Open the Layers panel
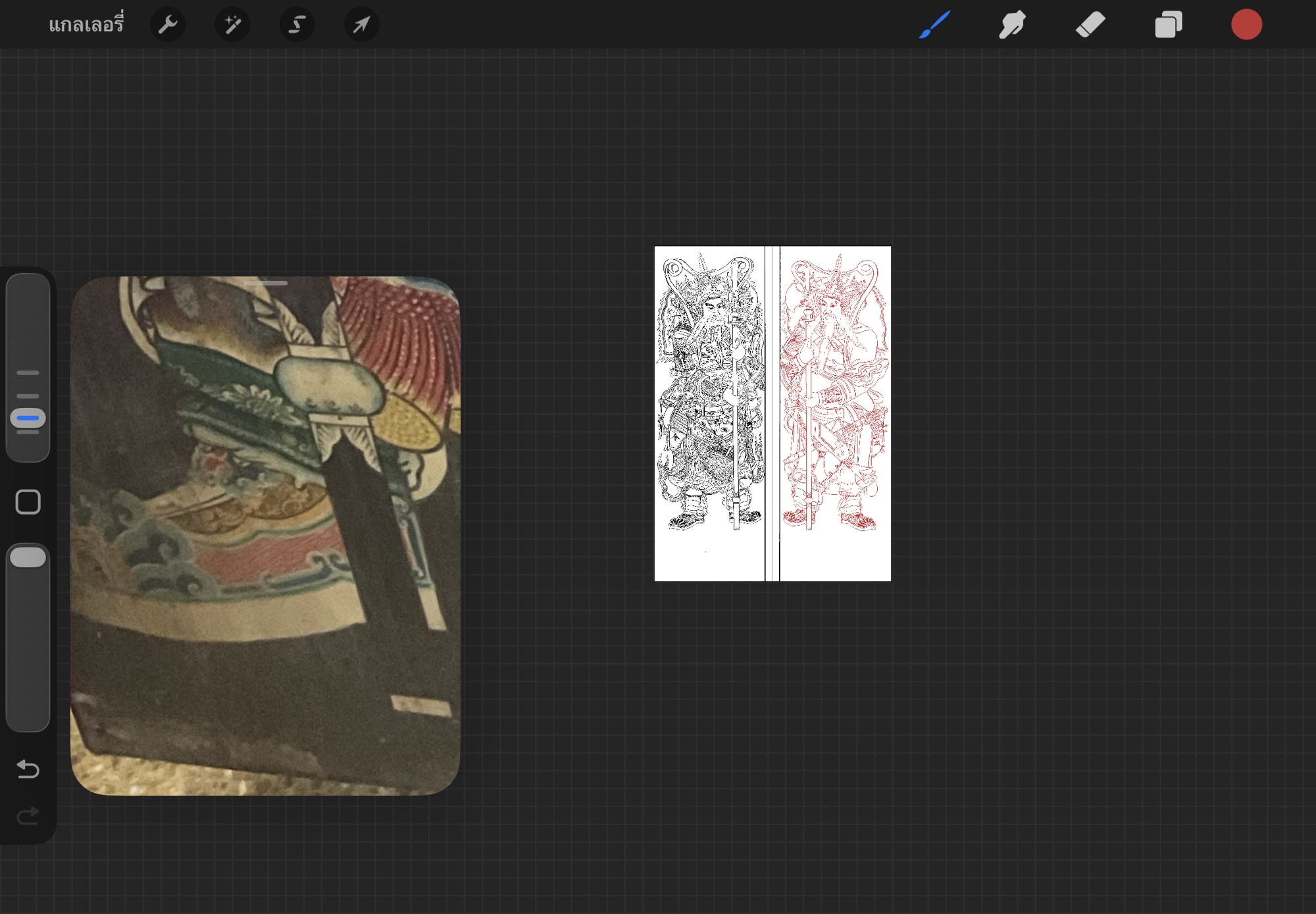This screenshot has height=914, width=1316. (1169, 25)
